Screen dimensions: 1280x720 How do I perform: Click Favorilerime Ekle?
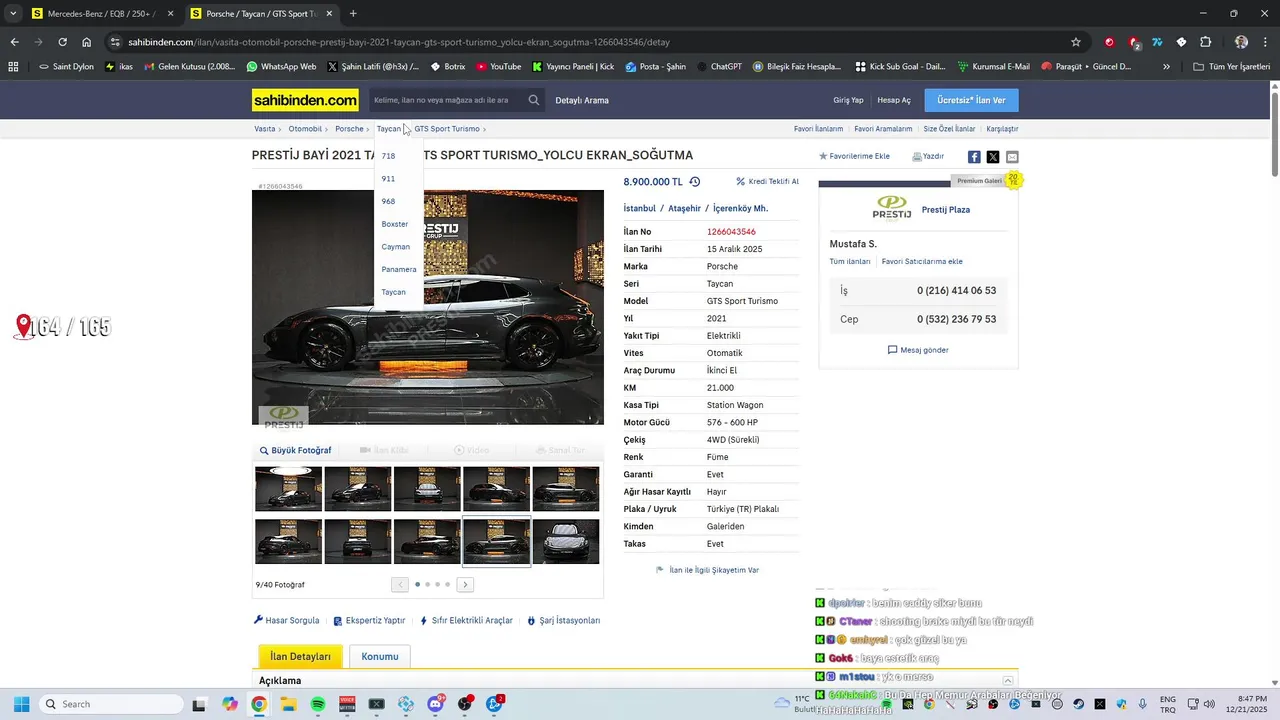click(x=854, y=156)
